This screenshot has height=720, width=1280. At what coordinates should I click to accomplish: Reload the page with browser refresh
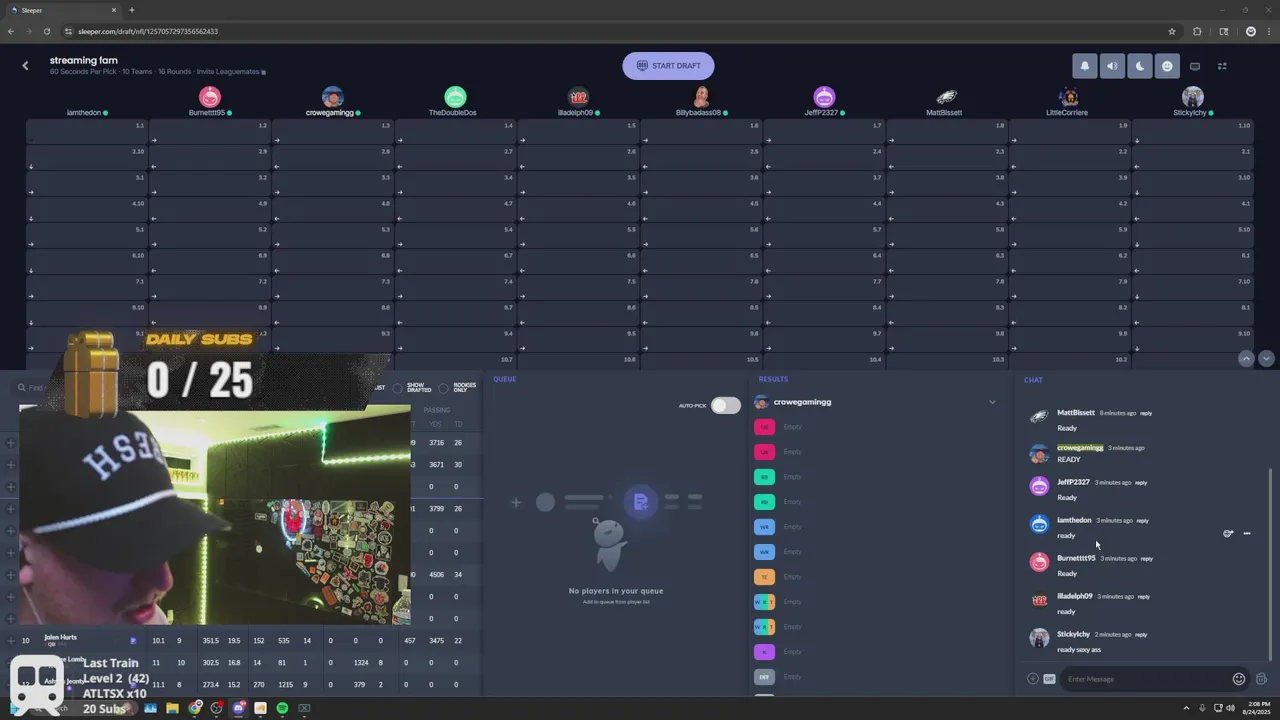tap(47, 31)
